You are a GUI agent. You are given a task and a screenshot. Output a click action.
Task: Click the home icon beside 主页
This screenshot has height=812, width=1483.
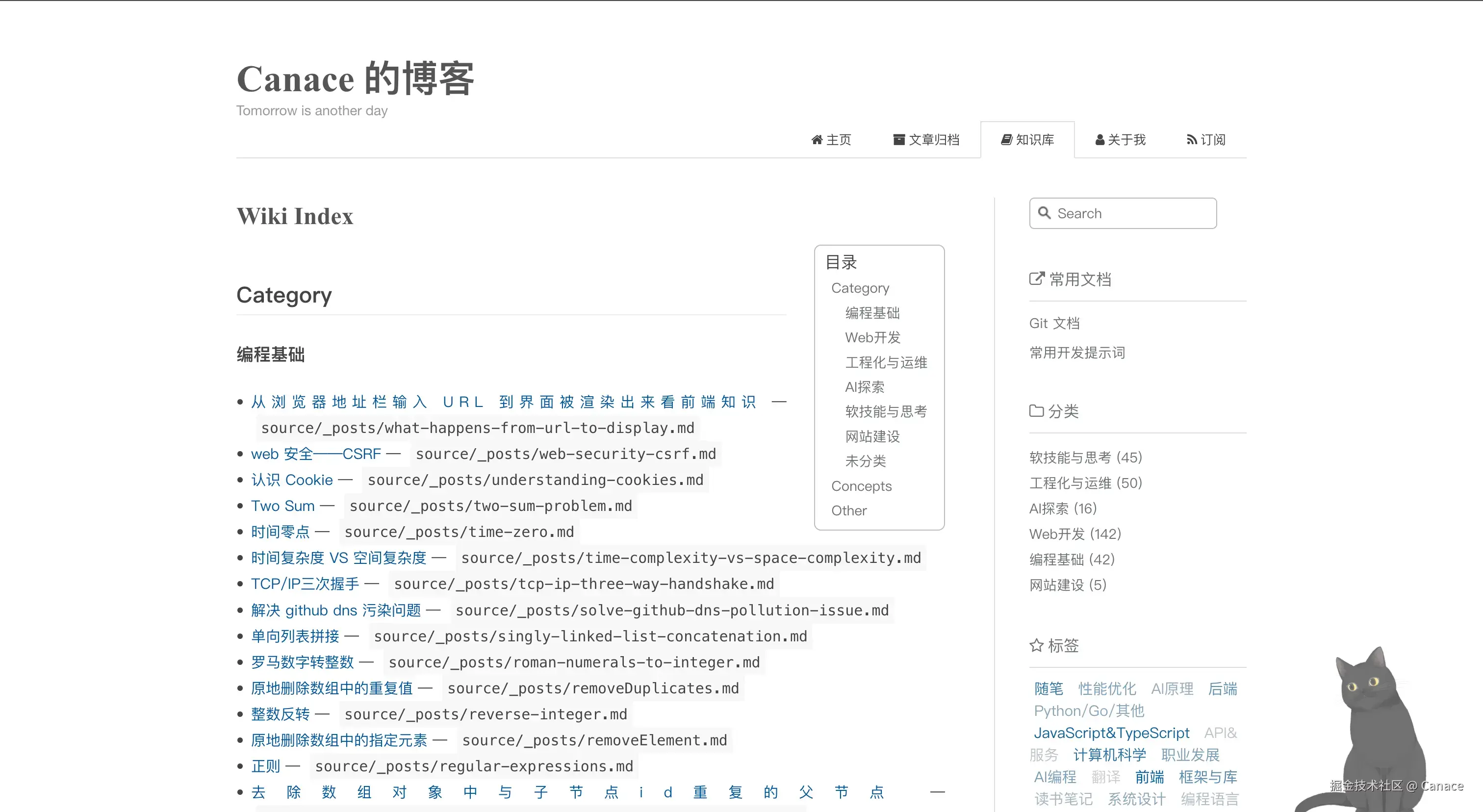pyautogui.click(x=817, y=140)
